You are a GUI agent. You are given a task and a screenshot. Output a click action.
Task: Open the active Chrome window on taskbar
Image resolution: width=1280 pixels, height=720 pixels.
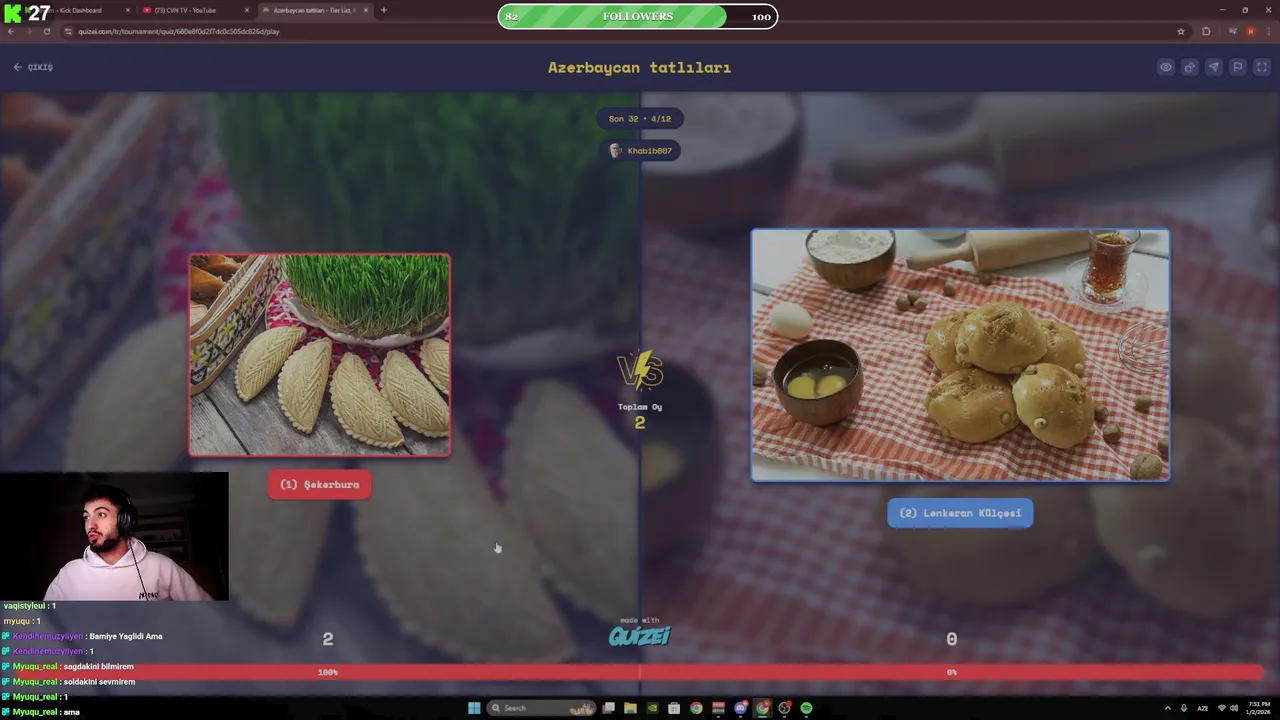point(762,708)
